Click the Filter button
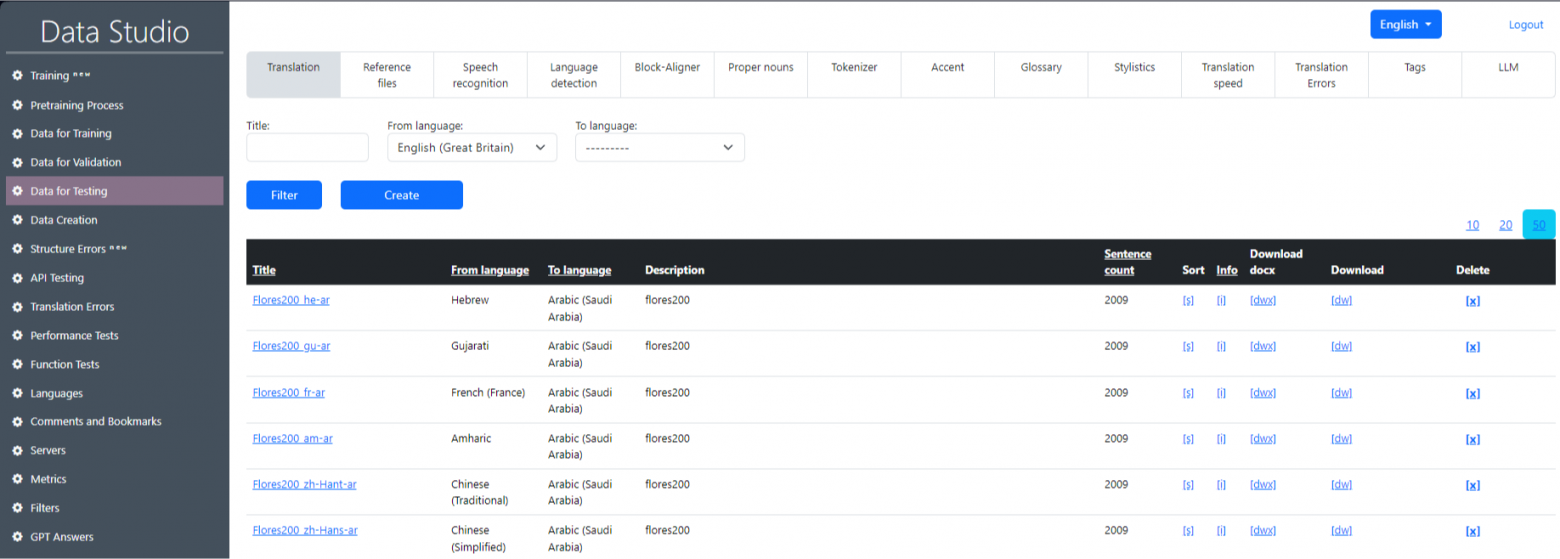This screenshot has height=559, width=1560. (x=284, y=195)
